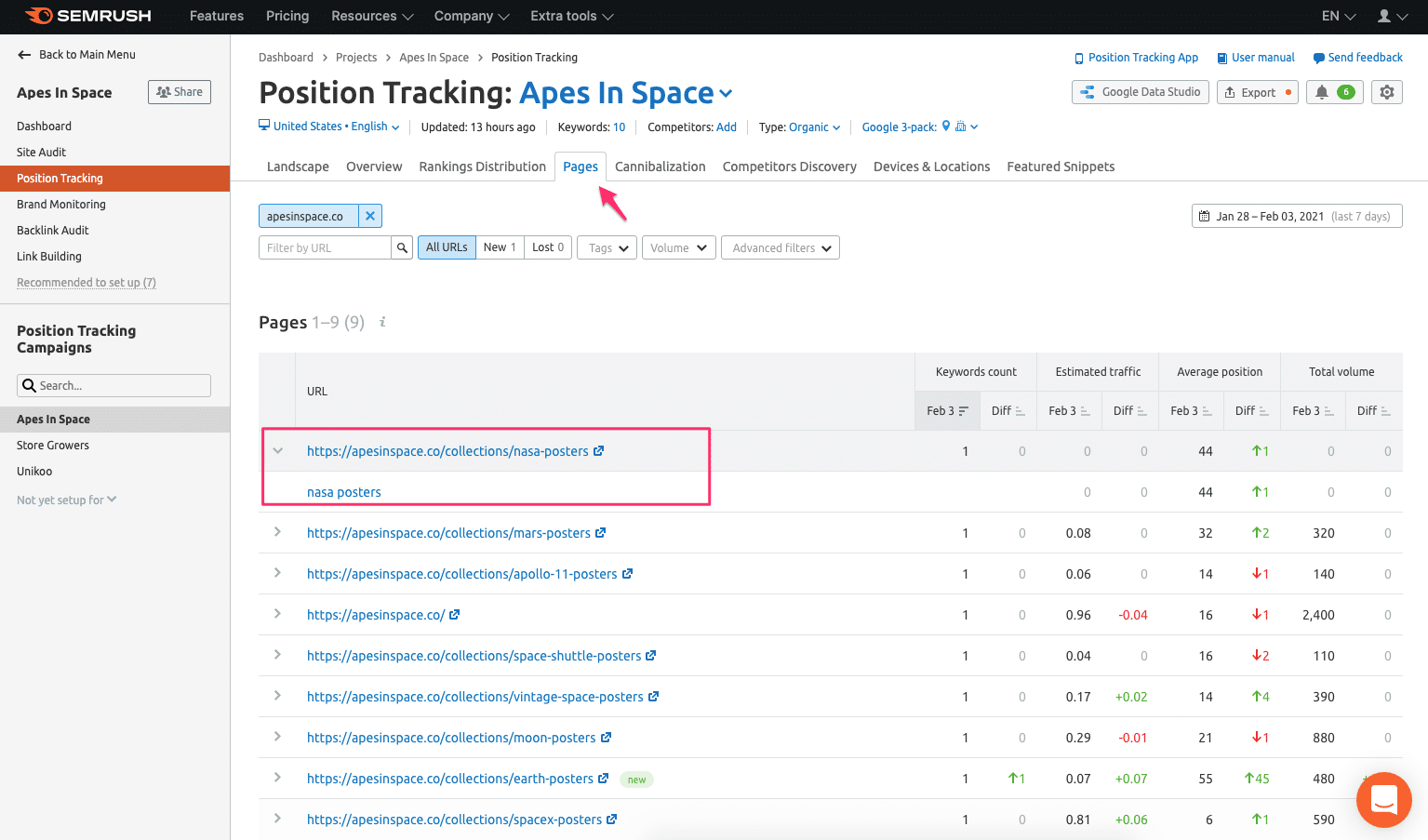This screenshot has height=840, width=1428.
Task: Open the Competitors Discovery tab
Action: tap(790, 167)
